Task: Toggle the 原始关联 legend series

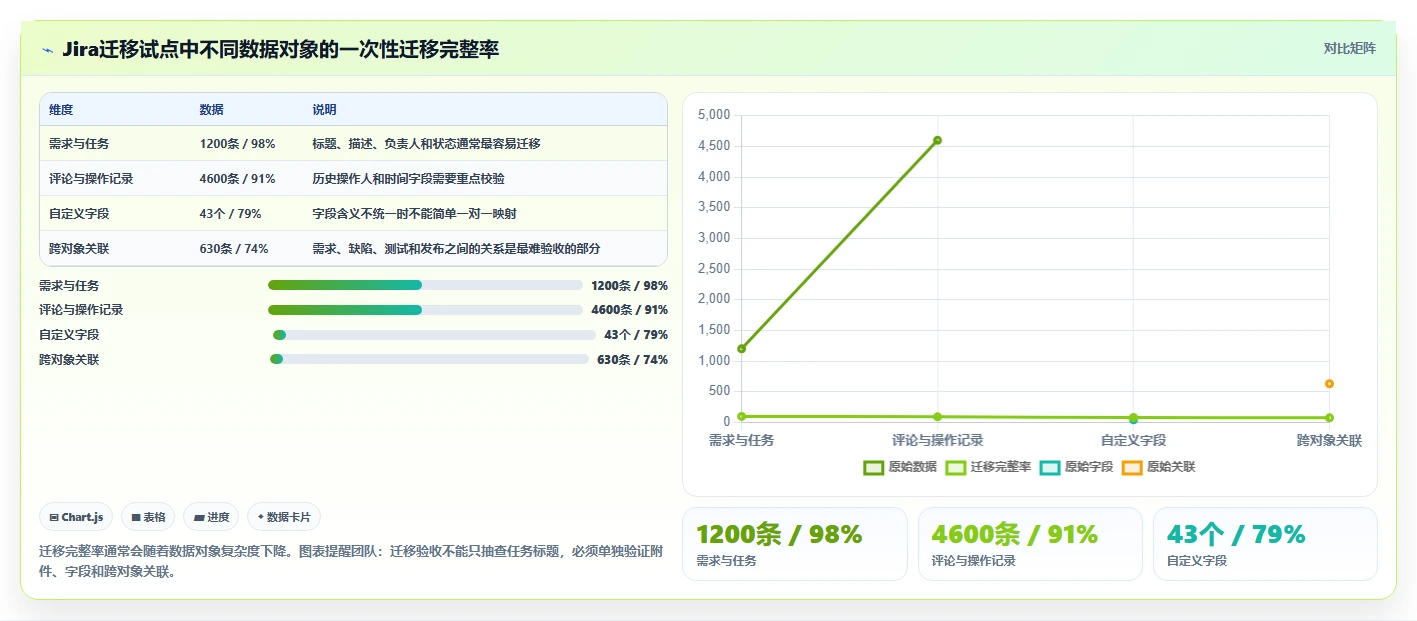Action: (x=1158, y=467)
